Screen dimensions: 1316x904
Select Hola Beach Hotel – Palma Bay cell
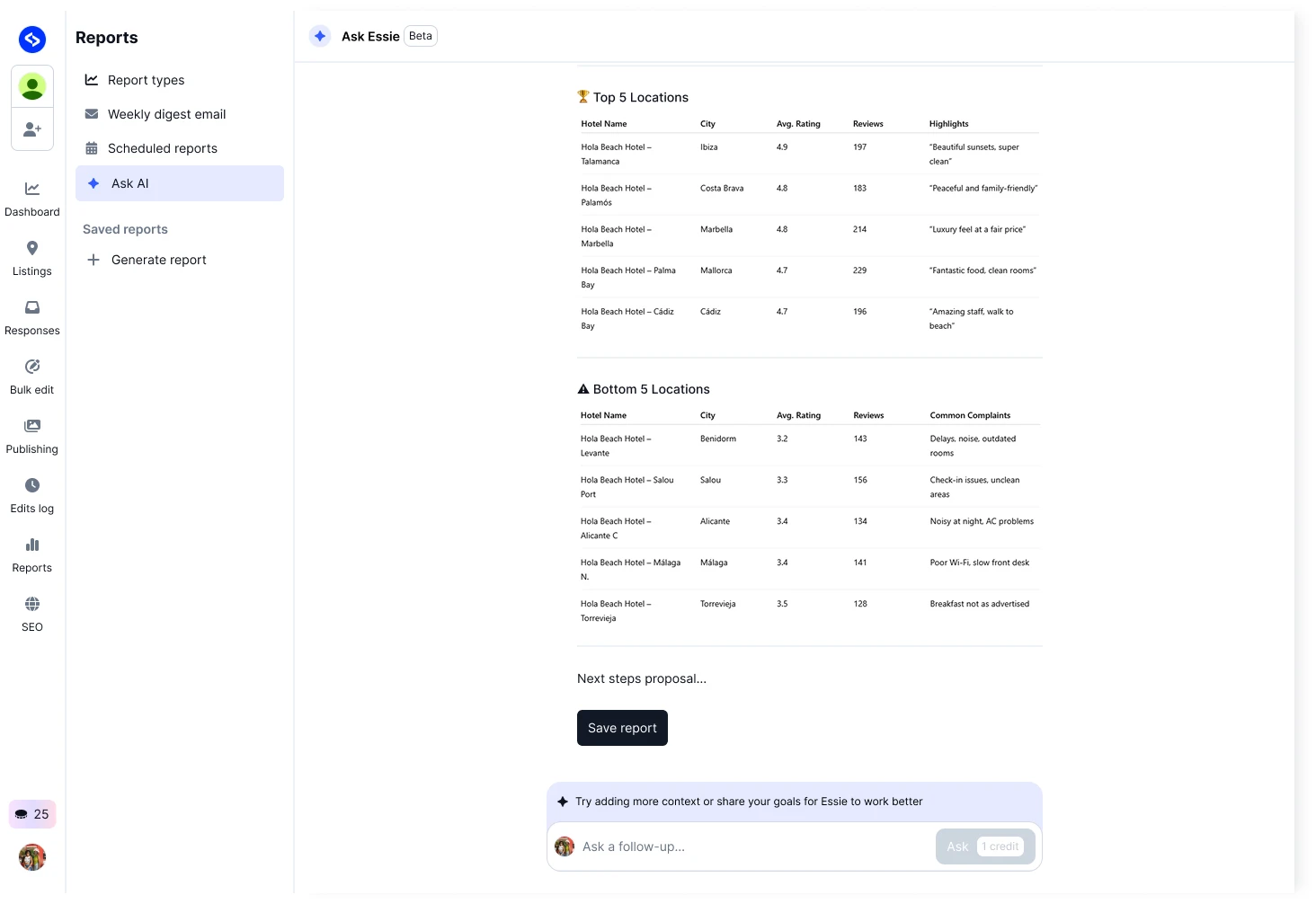point(628,278)
